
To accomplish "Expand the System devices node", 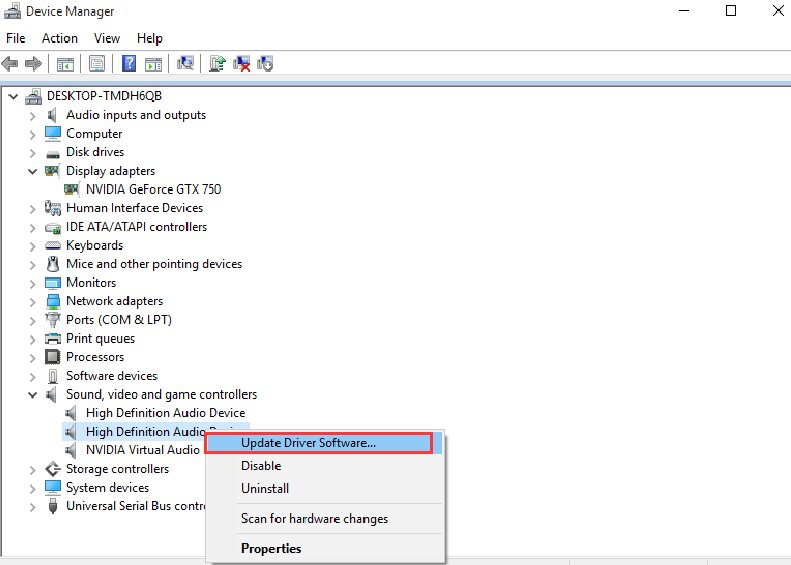I will pos(33,488).
